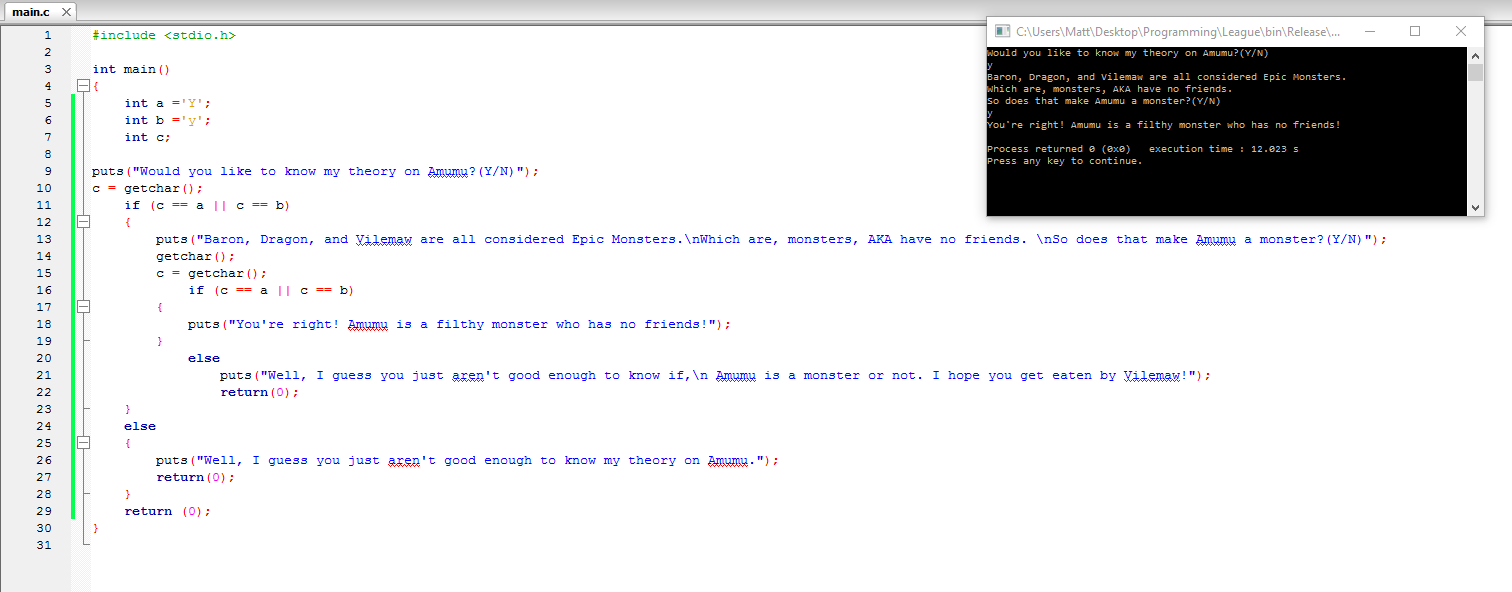Open the console window system menu icon
1512x592 pixels.
click(x=1001, y=31)
